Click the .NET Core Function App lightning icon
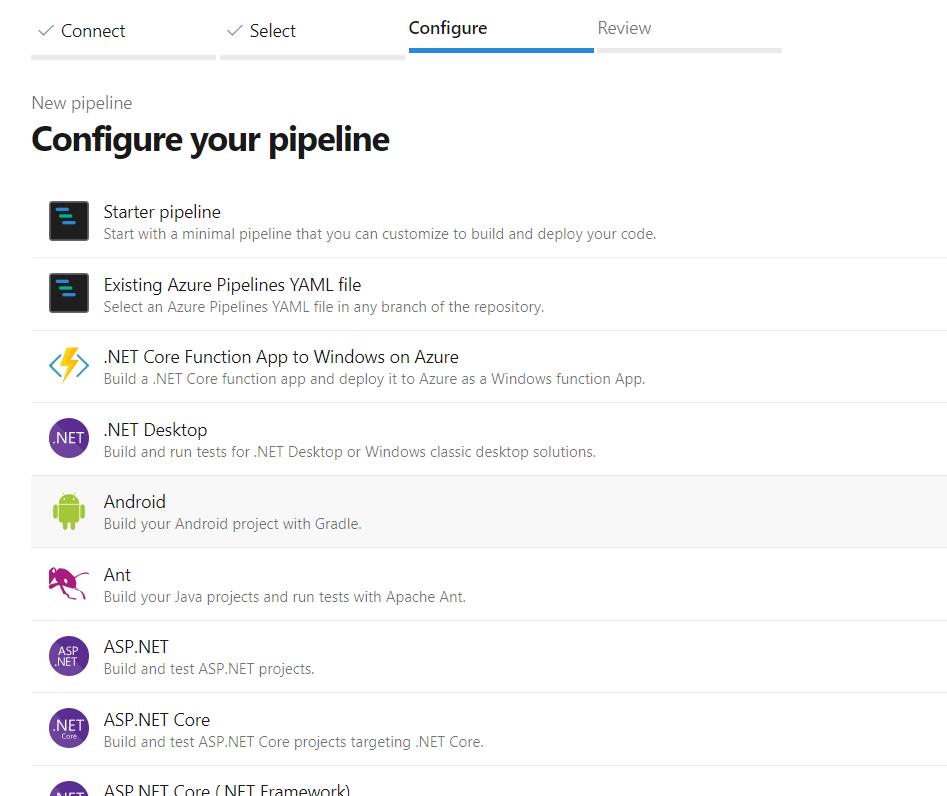The height and width of the screenshot is (796, 947). pos(69,365)
